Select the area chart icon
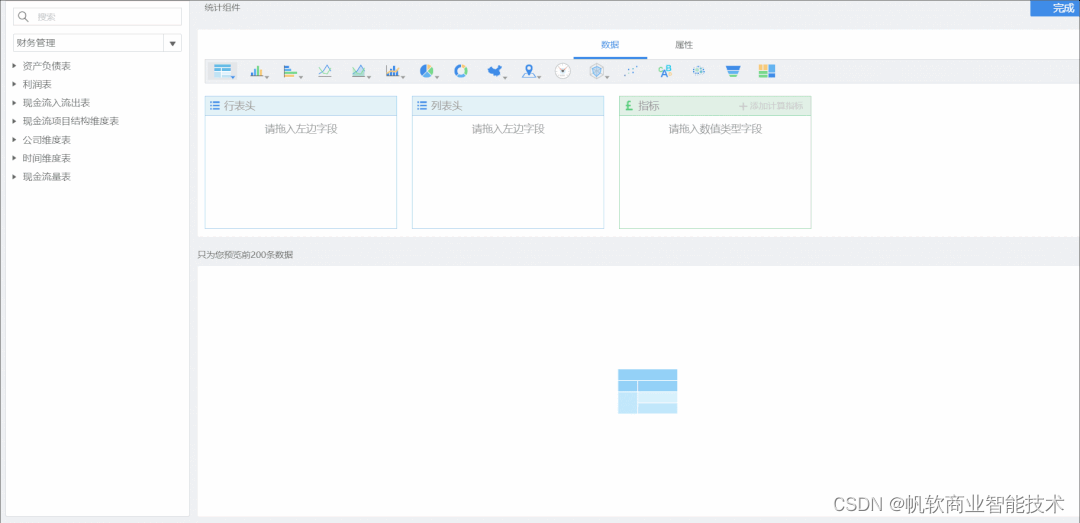Viewport: 1080px width, 523px height. click(358, 71)
